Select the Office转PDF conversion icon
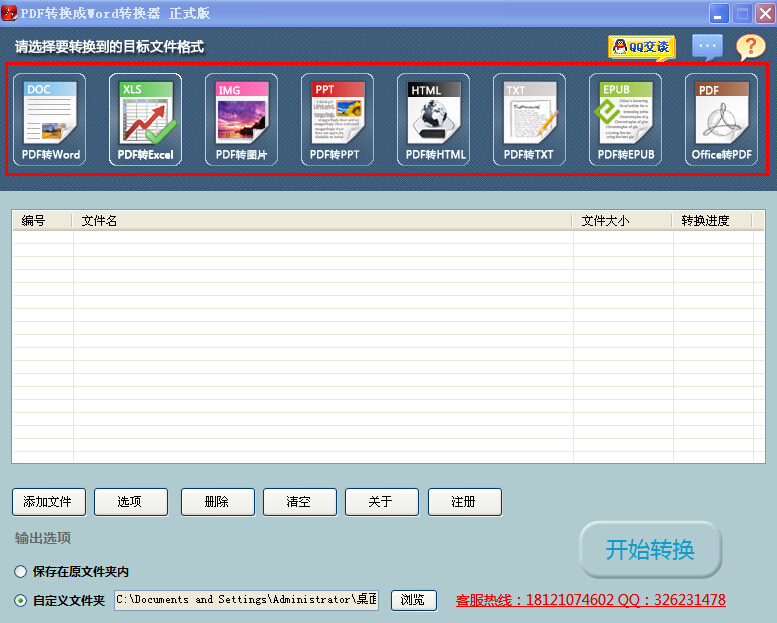Image resolution: width=777 pixels, height=623 pixels. click(722, 119)
